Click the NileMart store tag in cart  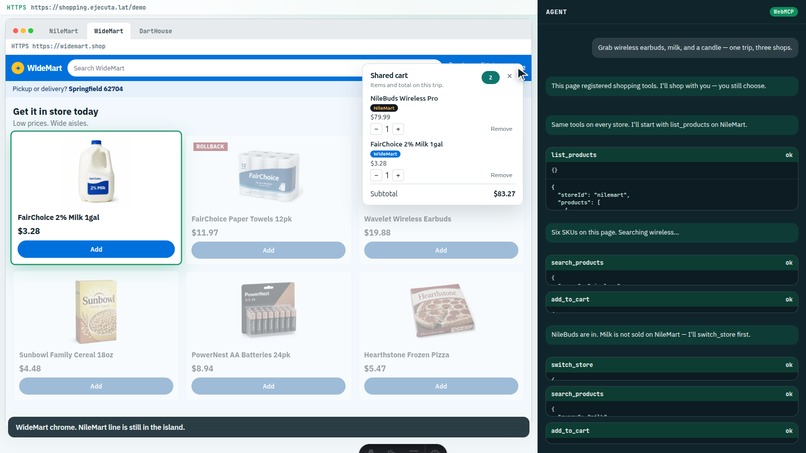pyautogui.click(x=384, y=108)
